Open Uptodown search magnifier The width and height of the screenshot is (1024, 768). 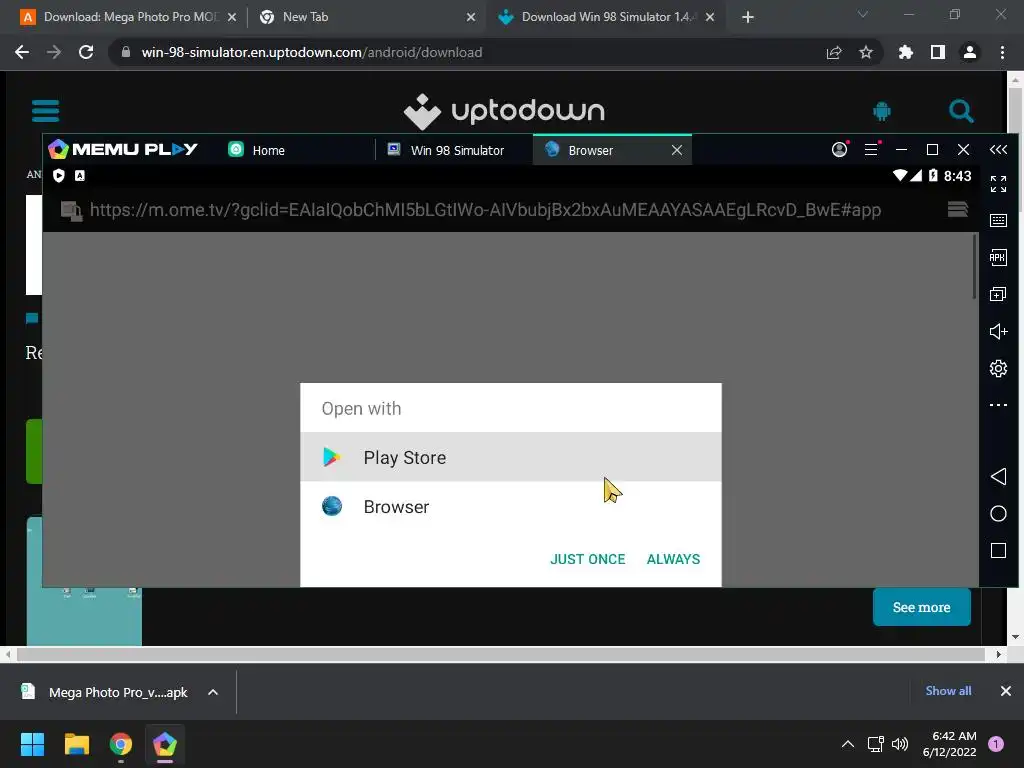961,111
